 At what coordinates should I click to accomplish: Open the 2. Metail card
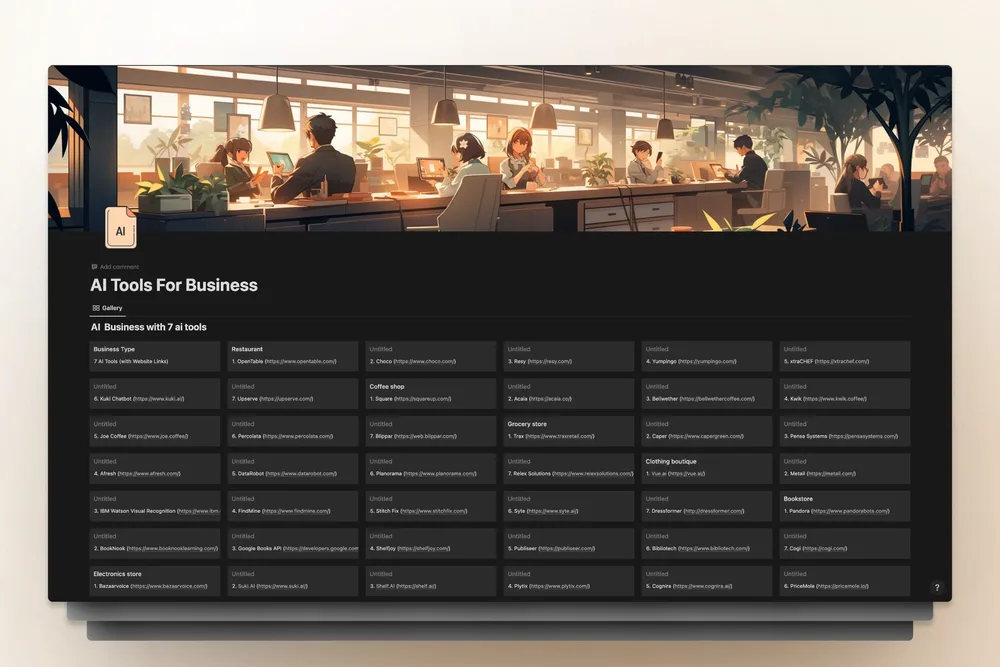(845, 469)
